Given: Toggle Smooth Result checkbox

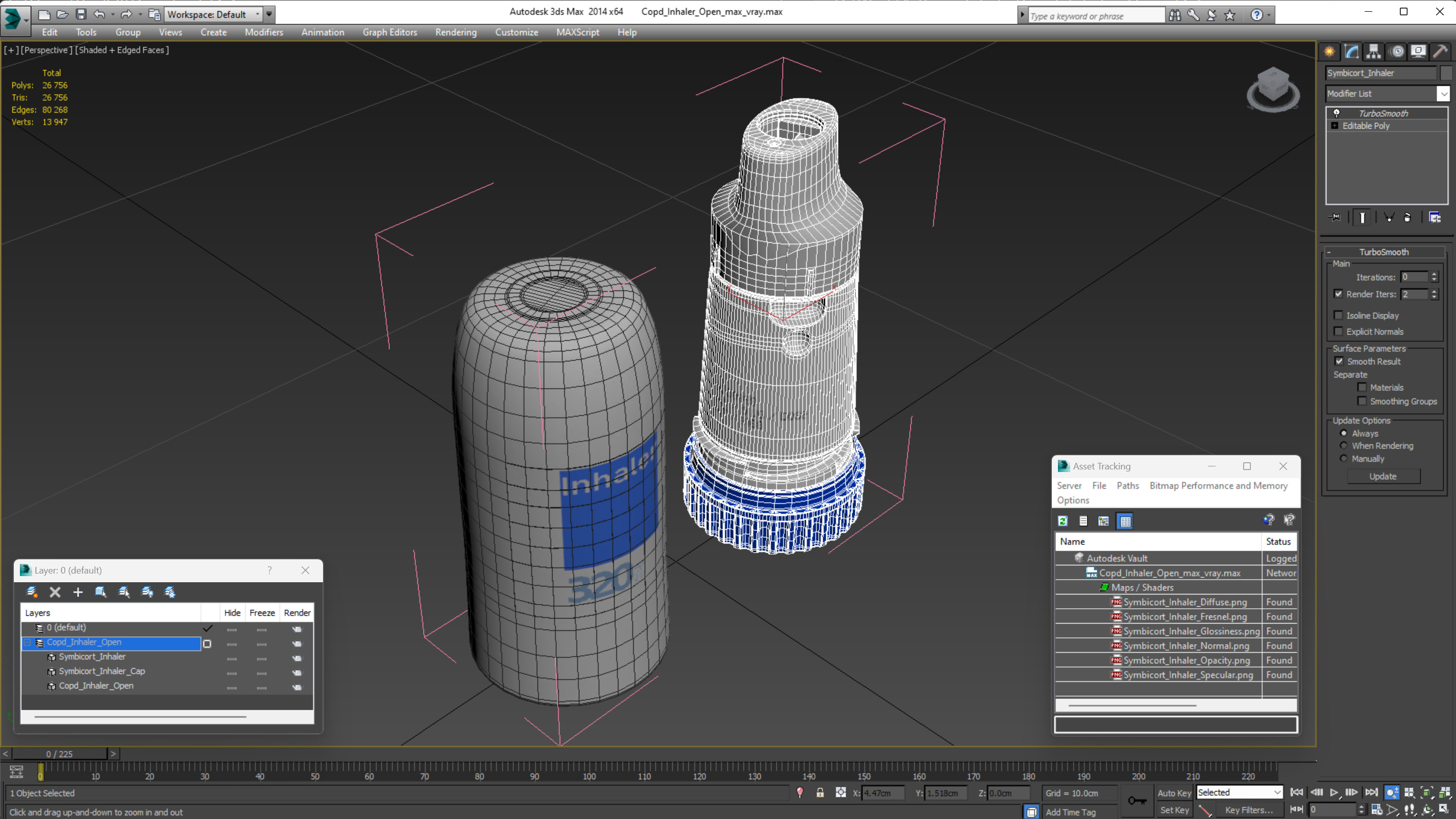Looking at the screenshot, I should [1339, 361].
